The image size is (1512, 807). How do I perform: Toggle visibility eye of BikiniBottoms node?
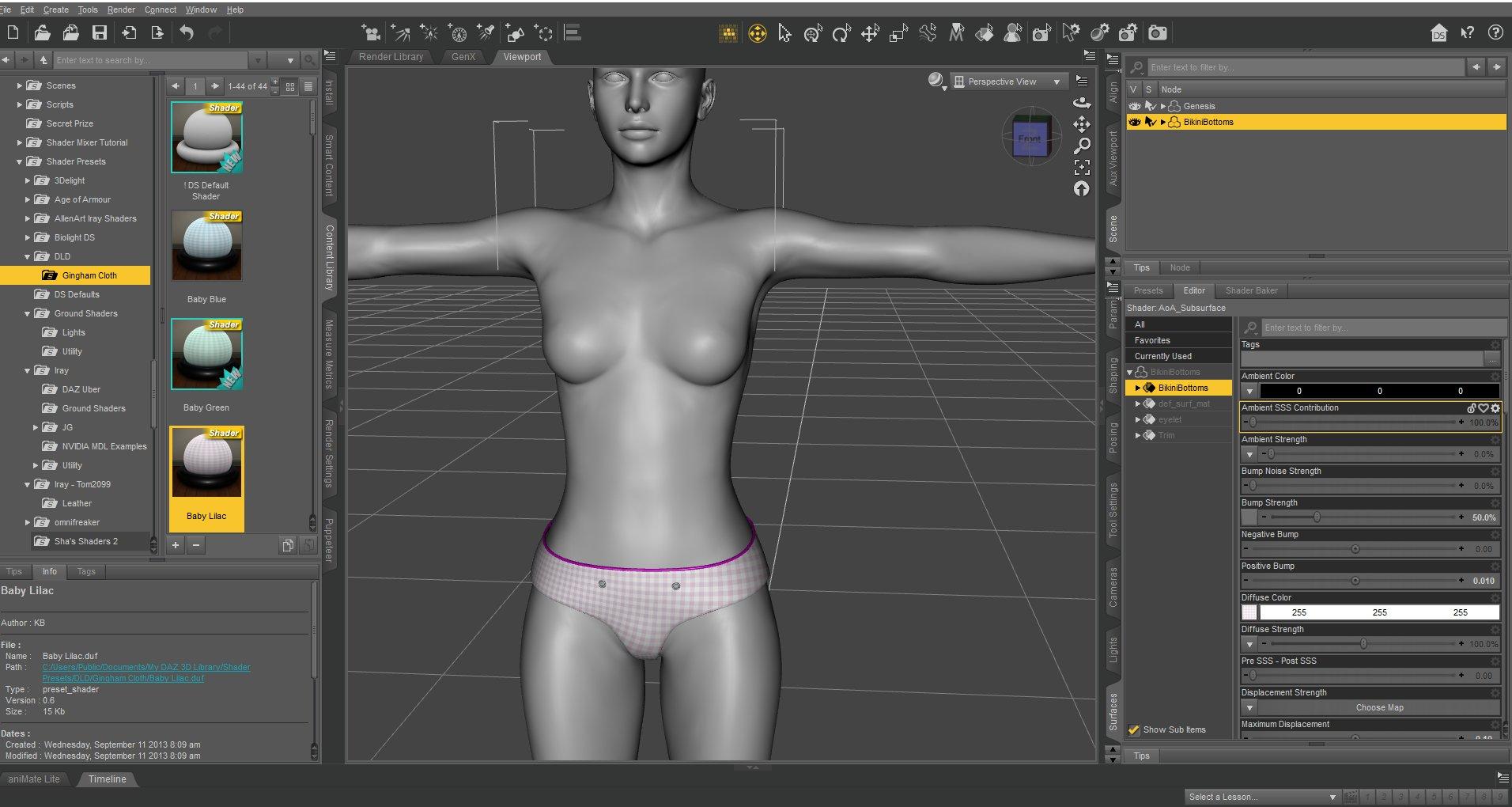click(1135, 122)
